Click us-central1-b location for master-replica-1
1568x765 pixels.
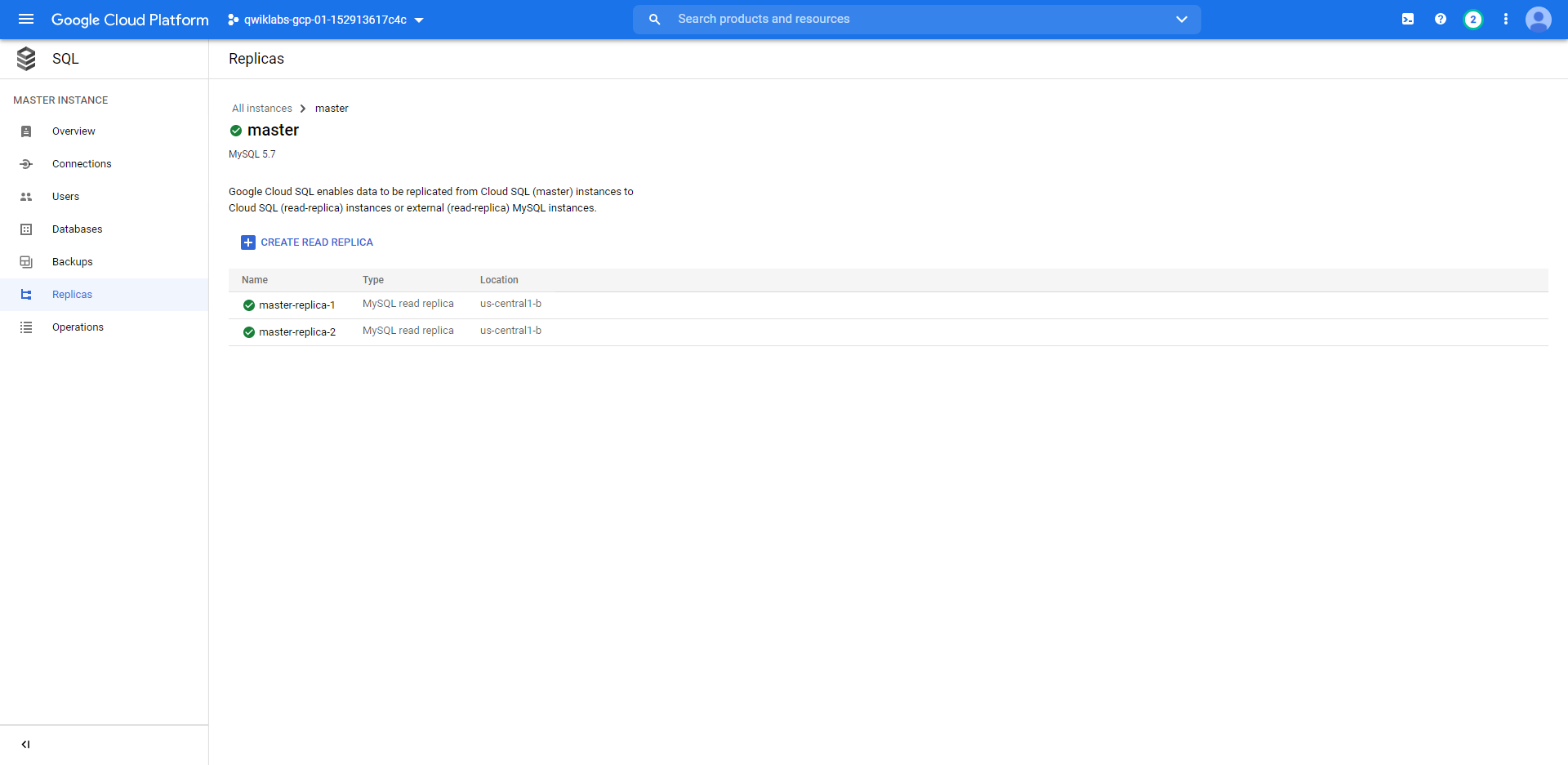pyautogui.click(x=510, y=304)
